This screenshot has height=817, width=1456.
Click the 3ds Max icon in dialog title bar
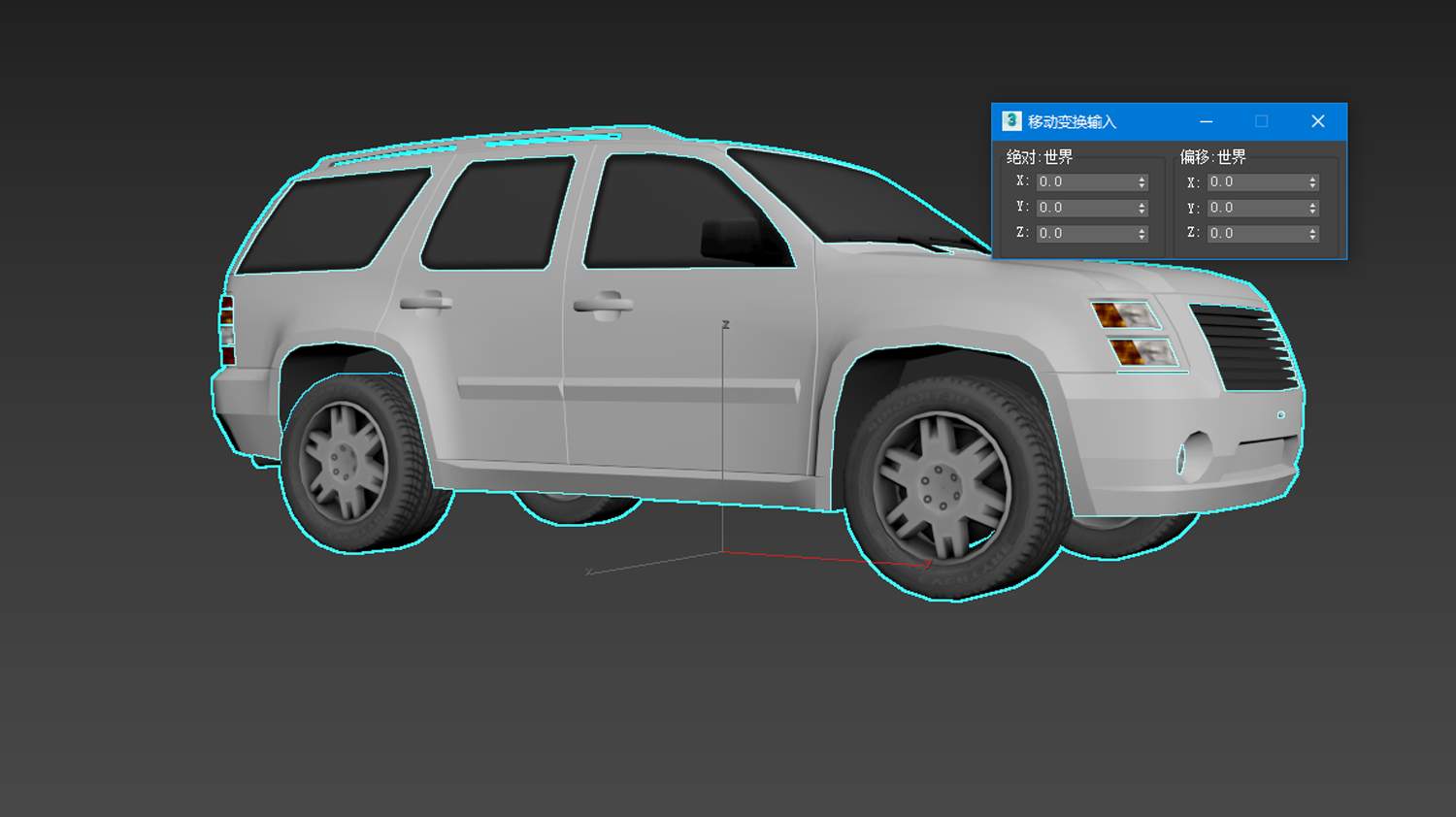coord(1011,121)
